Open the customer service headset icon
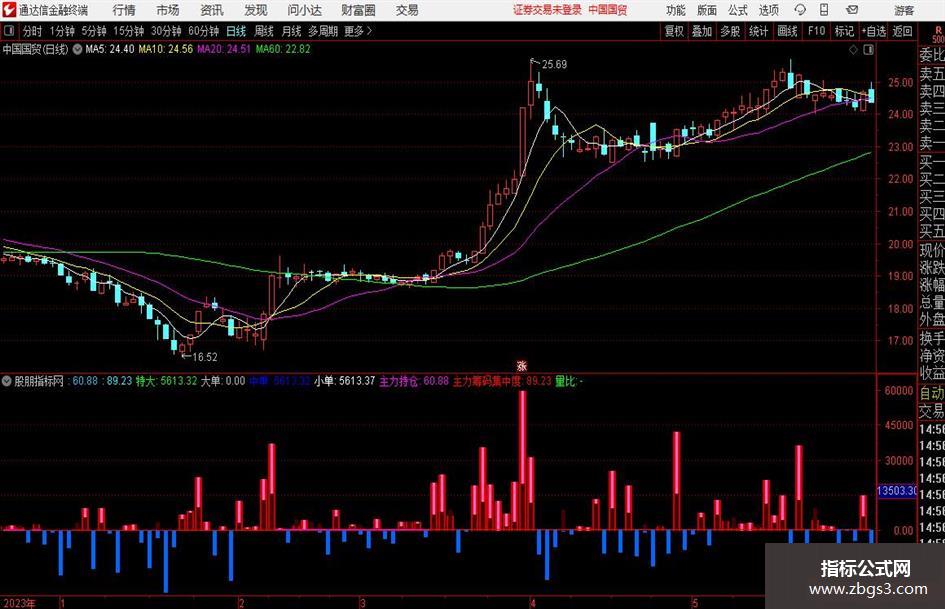945x609 pixels. click(x=800, y=10)
